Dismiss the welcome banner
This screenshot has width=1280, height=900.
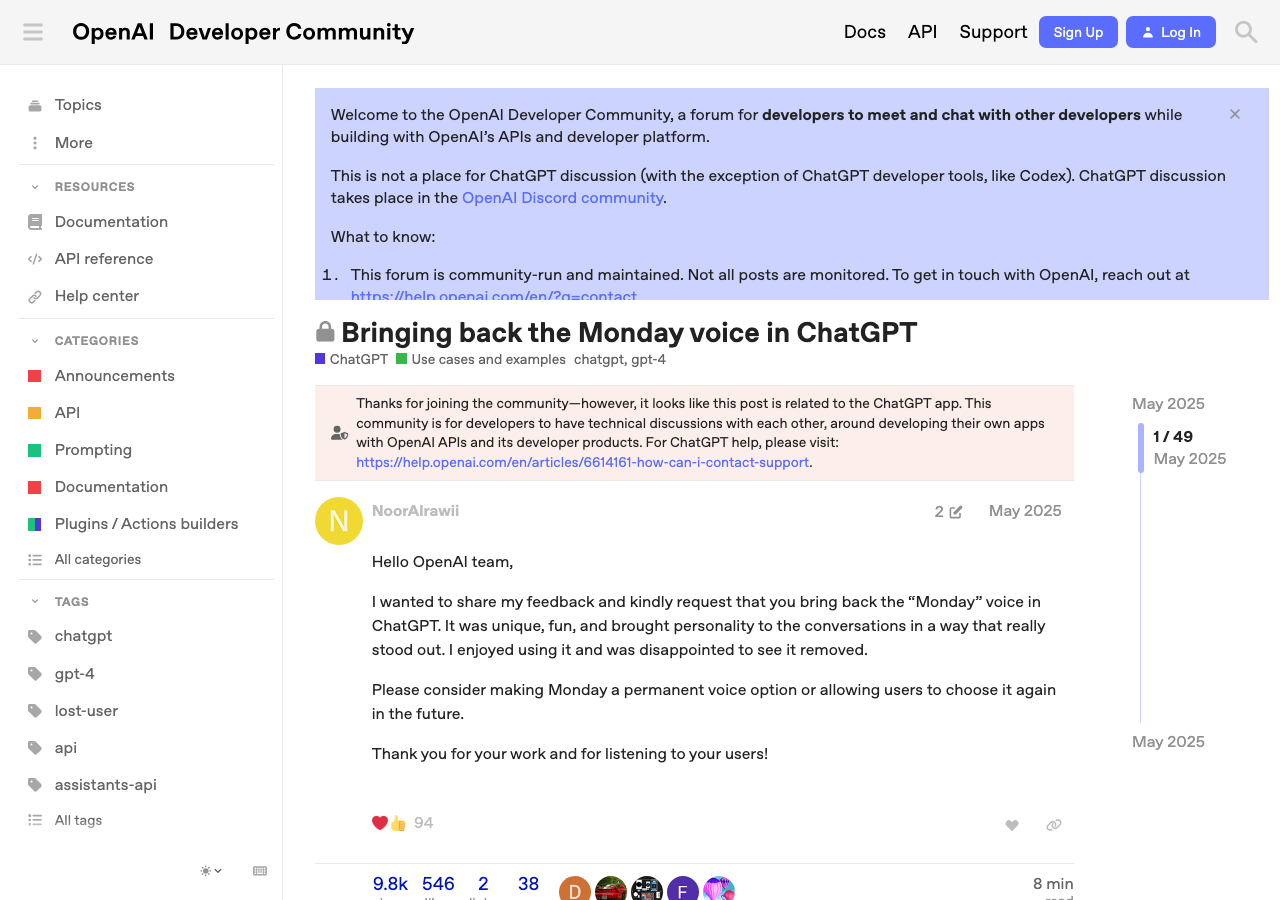click(x=1235, y=114)
